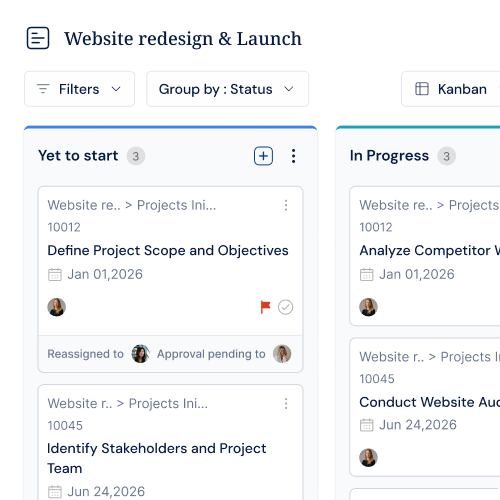Open card menu for Define Project Scope
500x500 pixels.
(286, 205)
